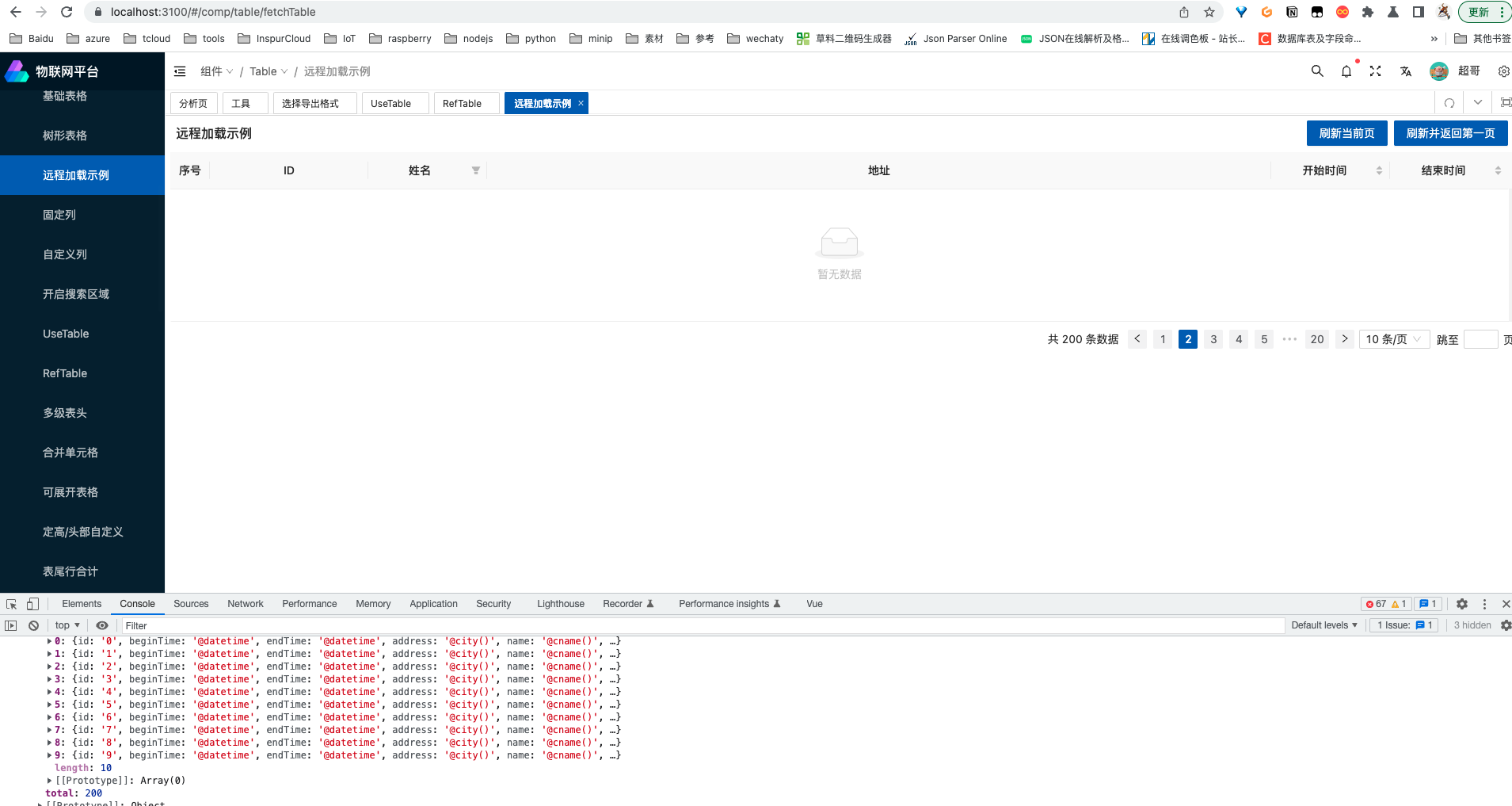
Task: Bookmark this page with the star icon
Action: coord(1209,12)
